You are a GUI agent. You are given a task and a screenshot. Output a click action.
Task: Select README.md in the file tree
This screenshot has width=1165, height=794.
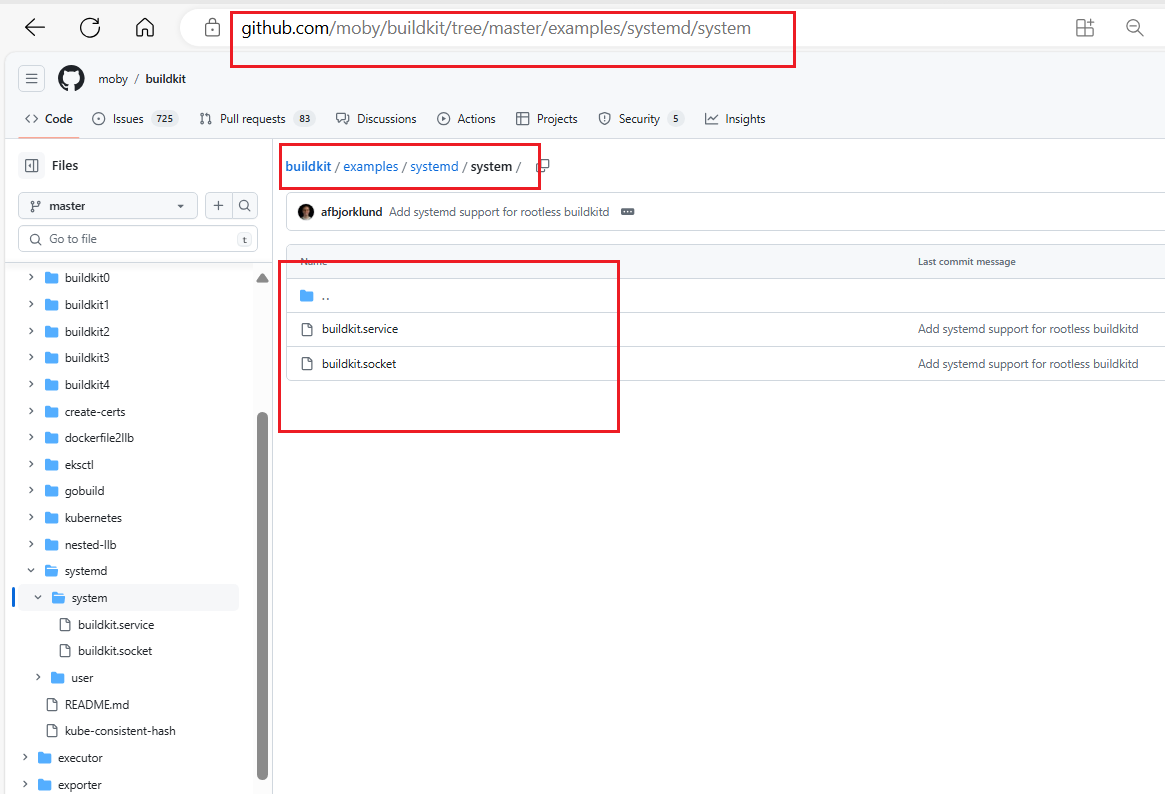[x=97, y=704]
